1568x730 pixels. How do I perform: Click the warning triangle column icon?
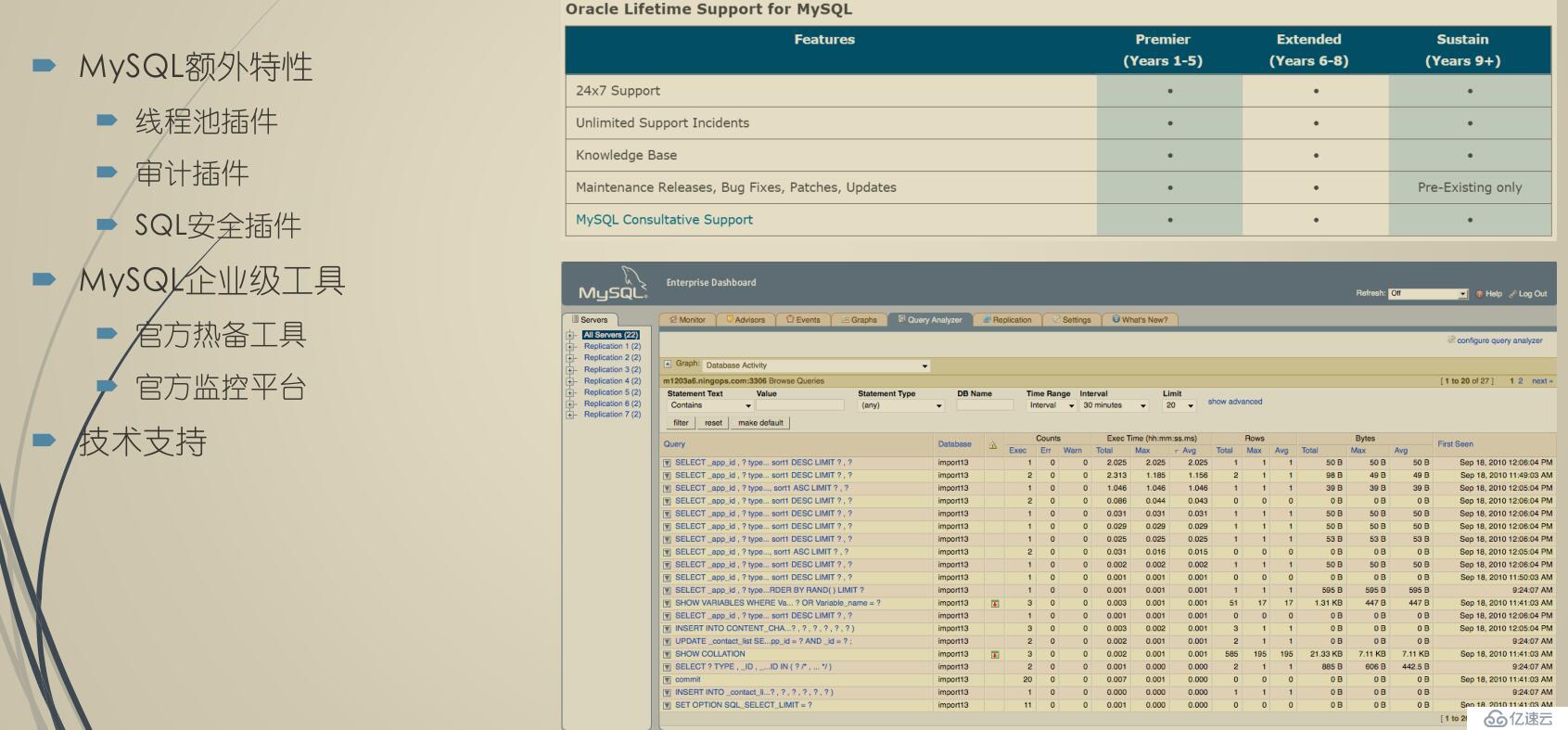click(x=993, y=445)
